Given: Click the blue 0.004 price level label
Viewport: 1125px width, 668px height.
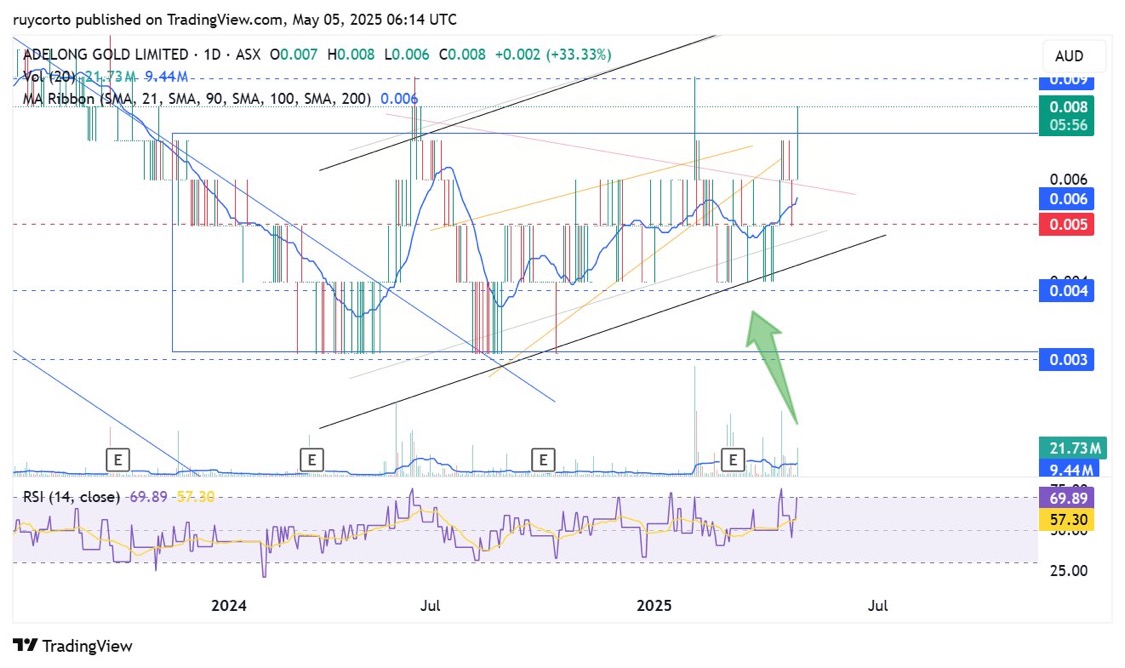Looking at the screenshot, I should (x=1066, y=291).
